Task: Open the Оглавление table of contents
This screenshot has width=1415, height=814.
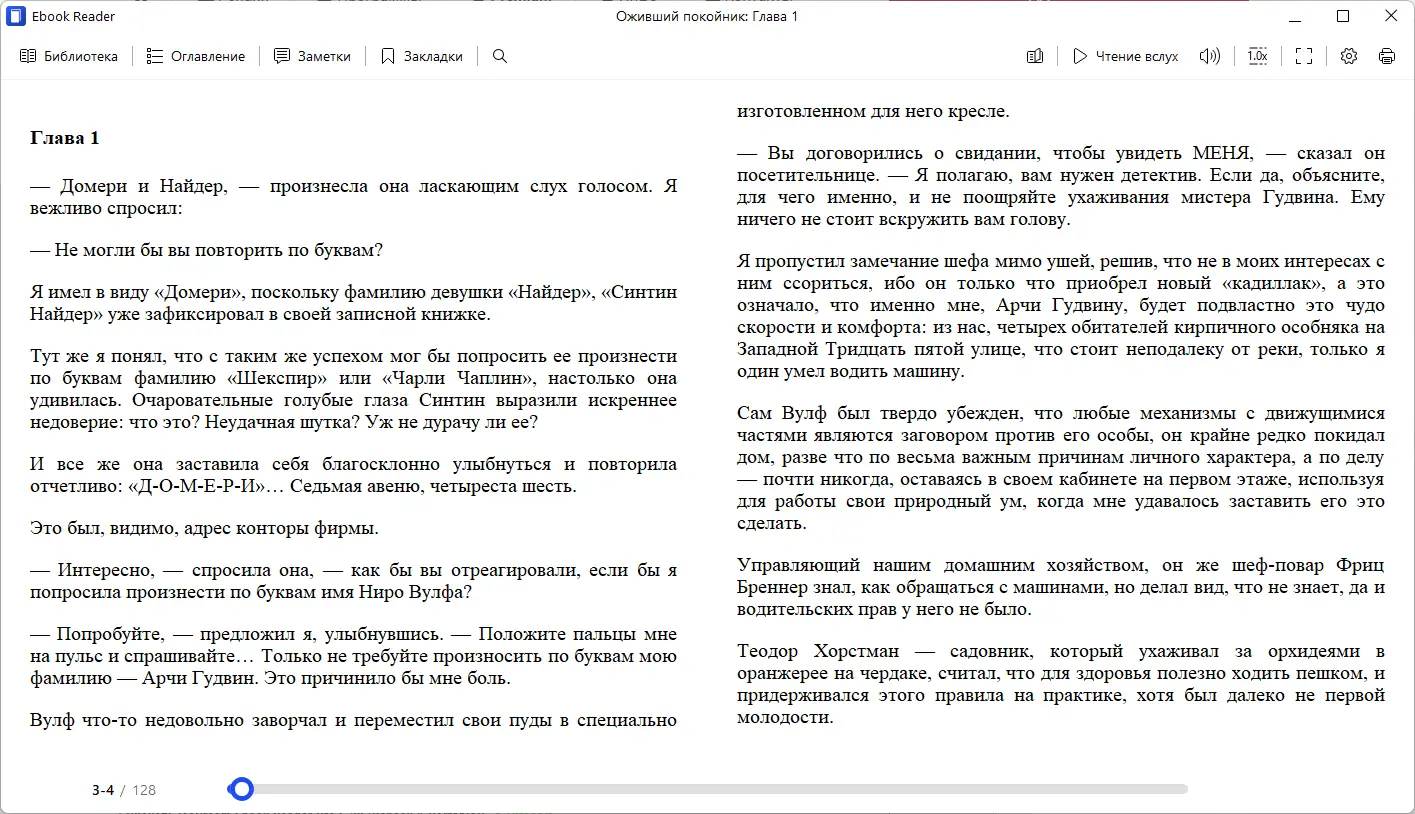Action: [x=198, y=56]
